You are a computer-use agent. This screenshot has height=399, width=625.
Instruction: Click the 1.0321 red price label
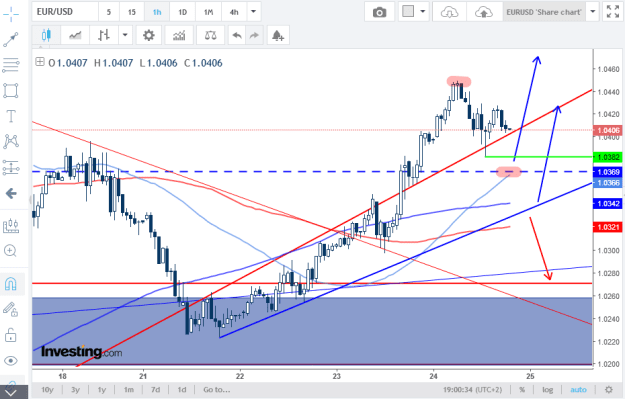pyautogui.click(x=608, y=227)
